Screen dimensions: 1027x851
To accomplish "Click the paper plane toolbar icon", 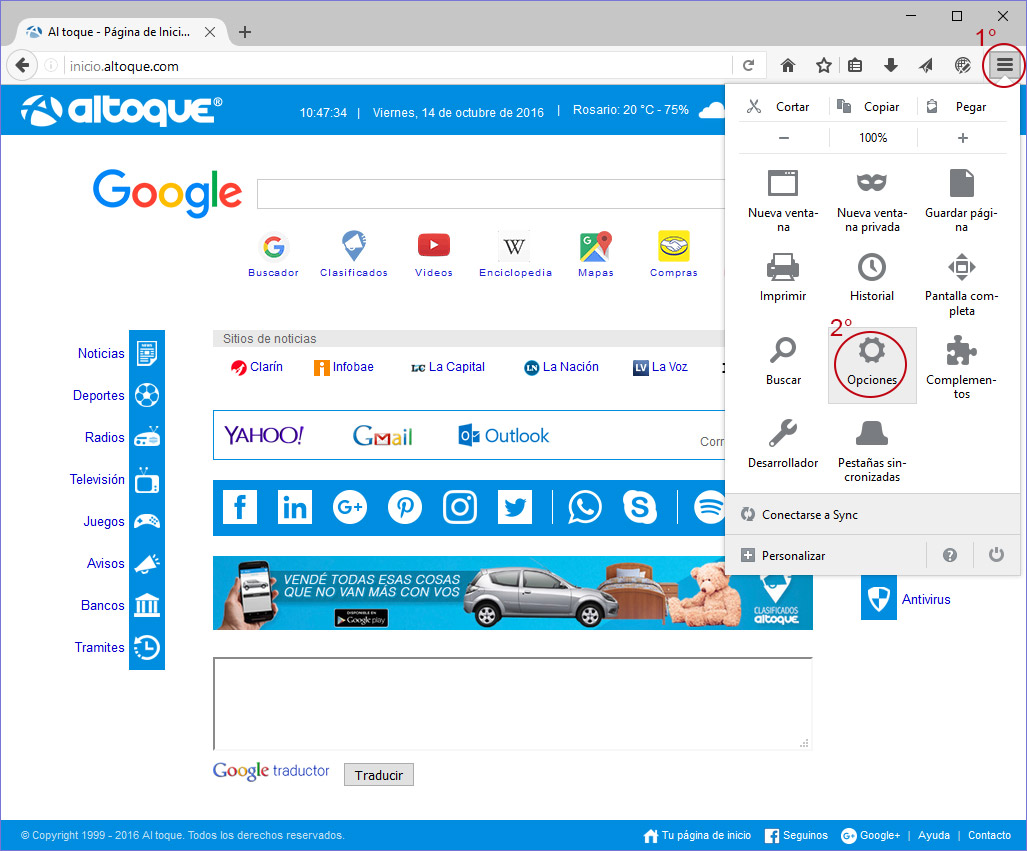I will (925, 65).
